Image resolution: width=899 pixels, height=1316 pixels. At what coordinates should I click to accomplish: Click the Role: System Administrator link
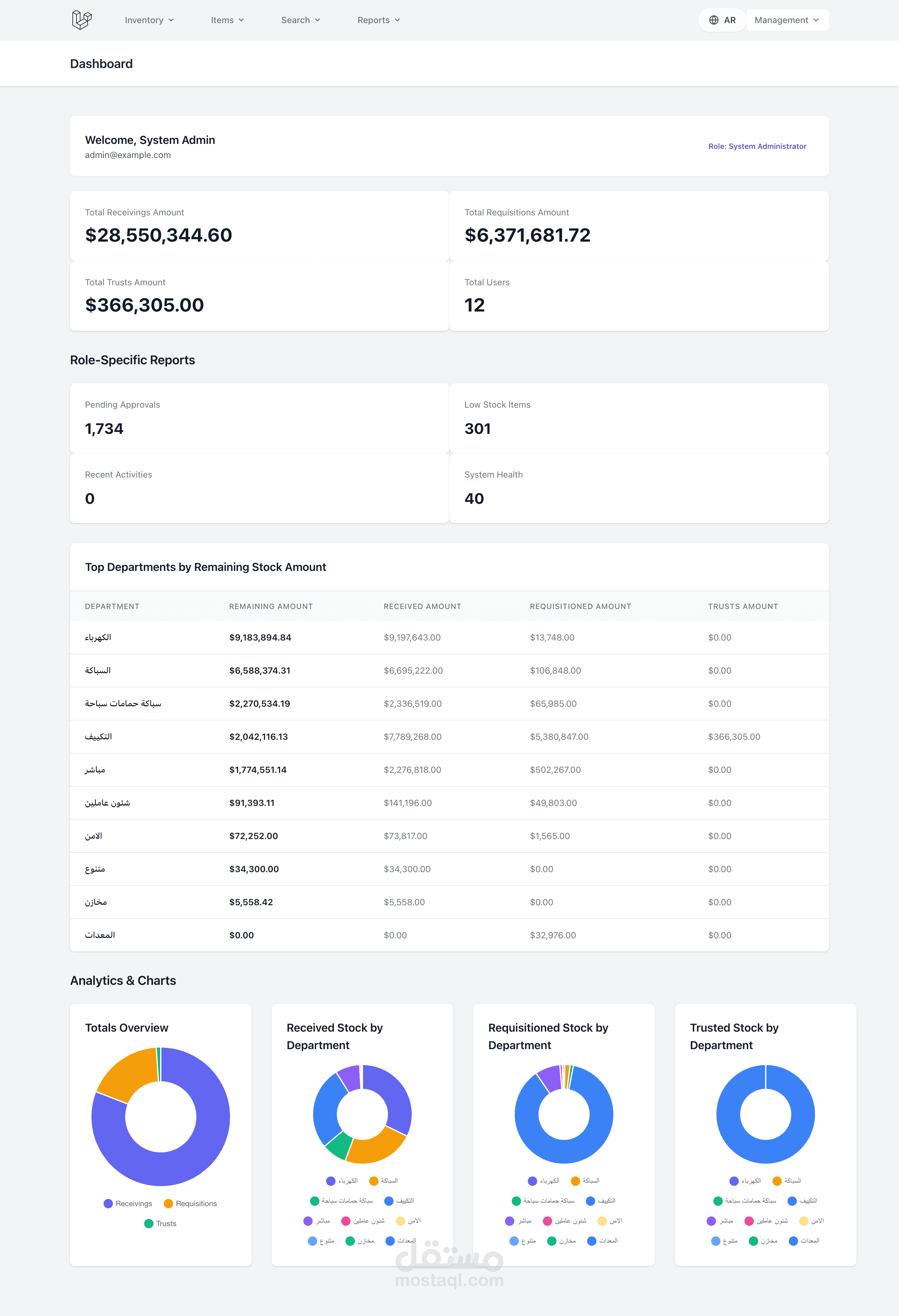pyautogui.click(x=757, y=146)
